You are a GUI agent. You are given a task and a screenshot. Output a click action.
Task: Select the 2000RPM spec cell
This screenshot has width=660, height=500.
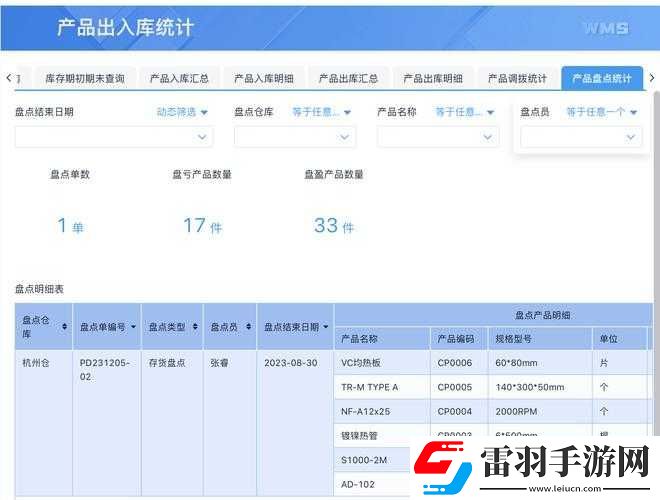(x=540, y=412)
